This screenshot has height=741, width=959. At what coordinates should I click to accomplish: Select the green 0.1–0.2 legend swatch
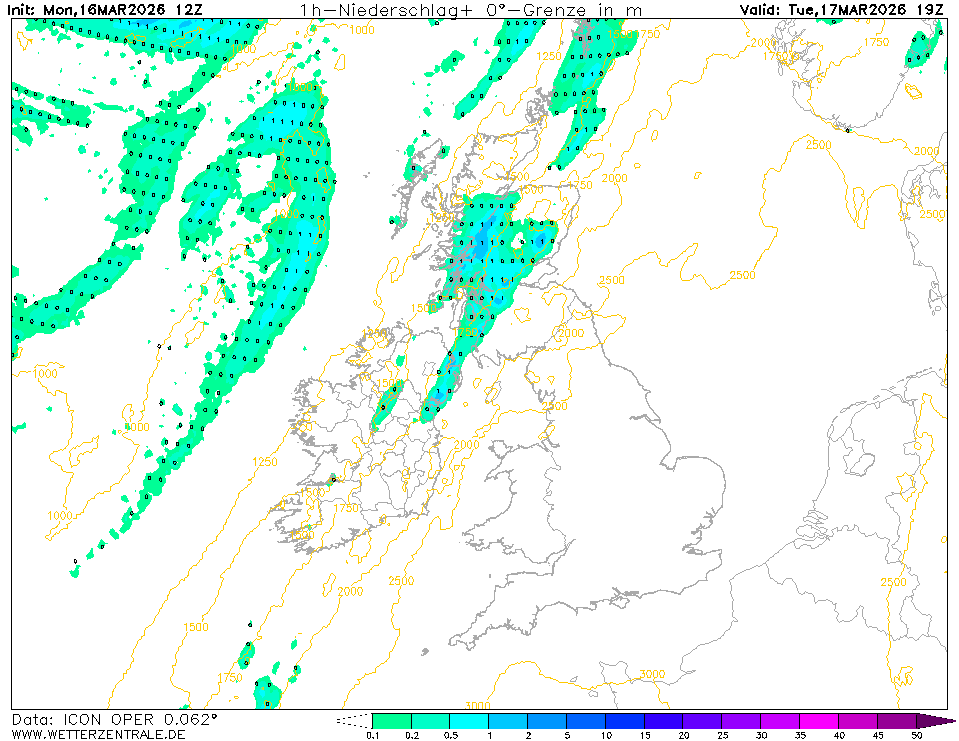[x=391, y=721]
